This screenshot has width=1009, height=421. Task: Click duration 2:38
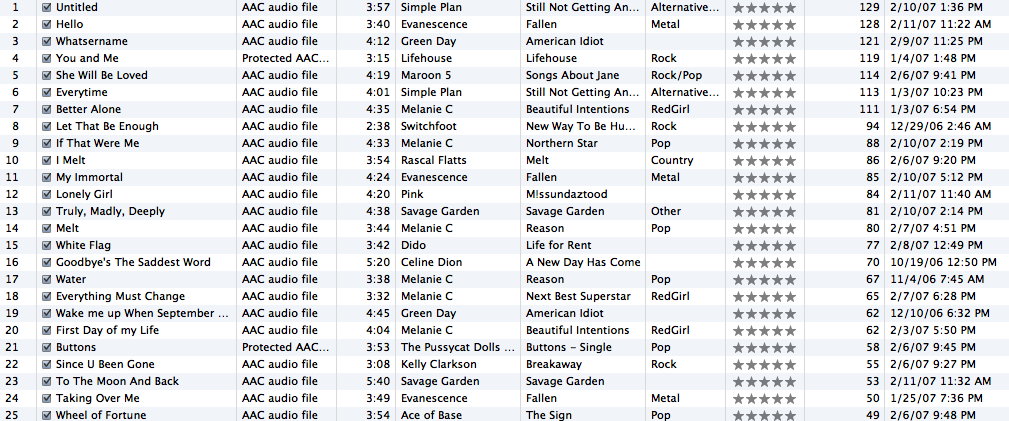[x=376, y=126]
